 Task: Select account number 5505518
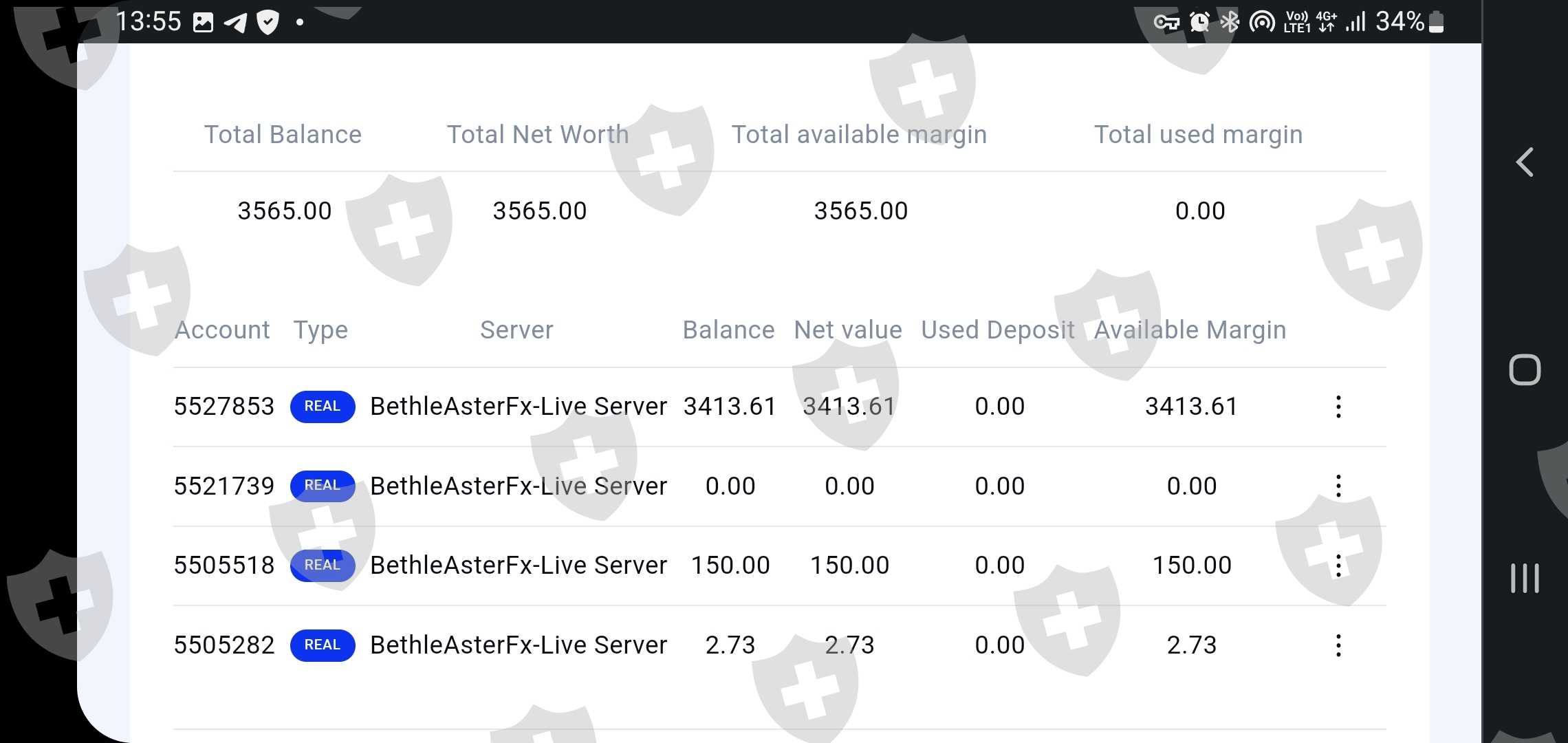[224, 566]
